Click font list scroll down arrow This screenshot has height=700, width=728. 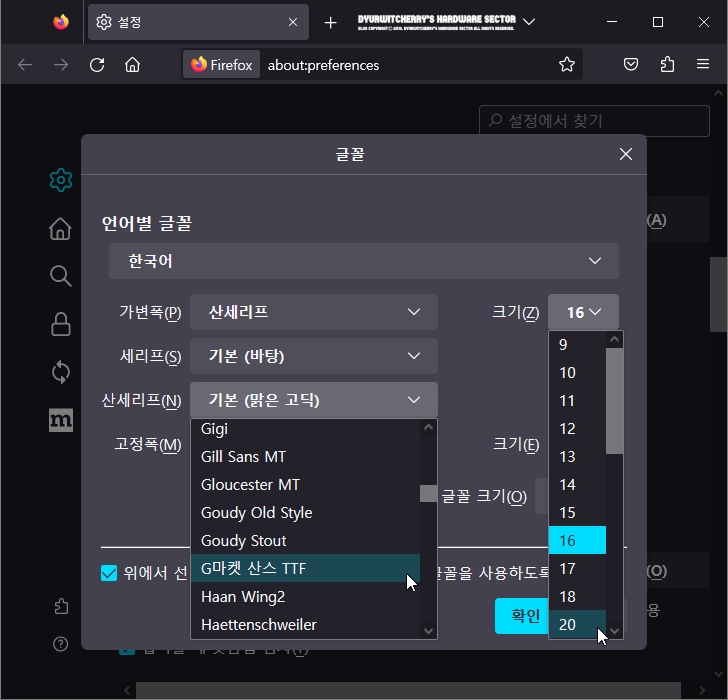pos(429,630)
